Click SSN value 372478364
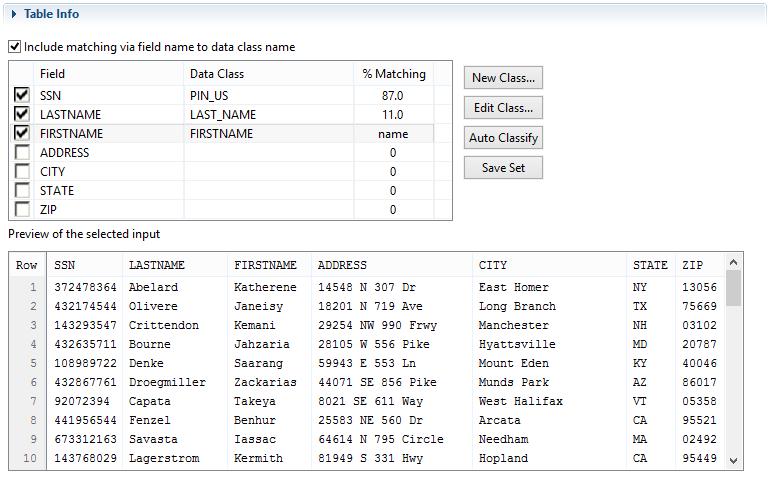 tap(85, 287)
